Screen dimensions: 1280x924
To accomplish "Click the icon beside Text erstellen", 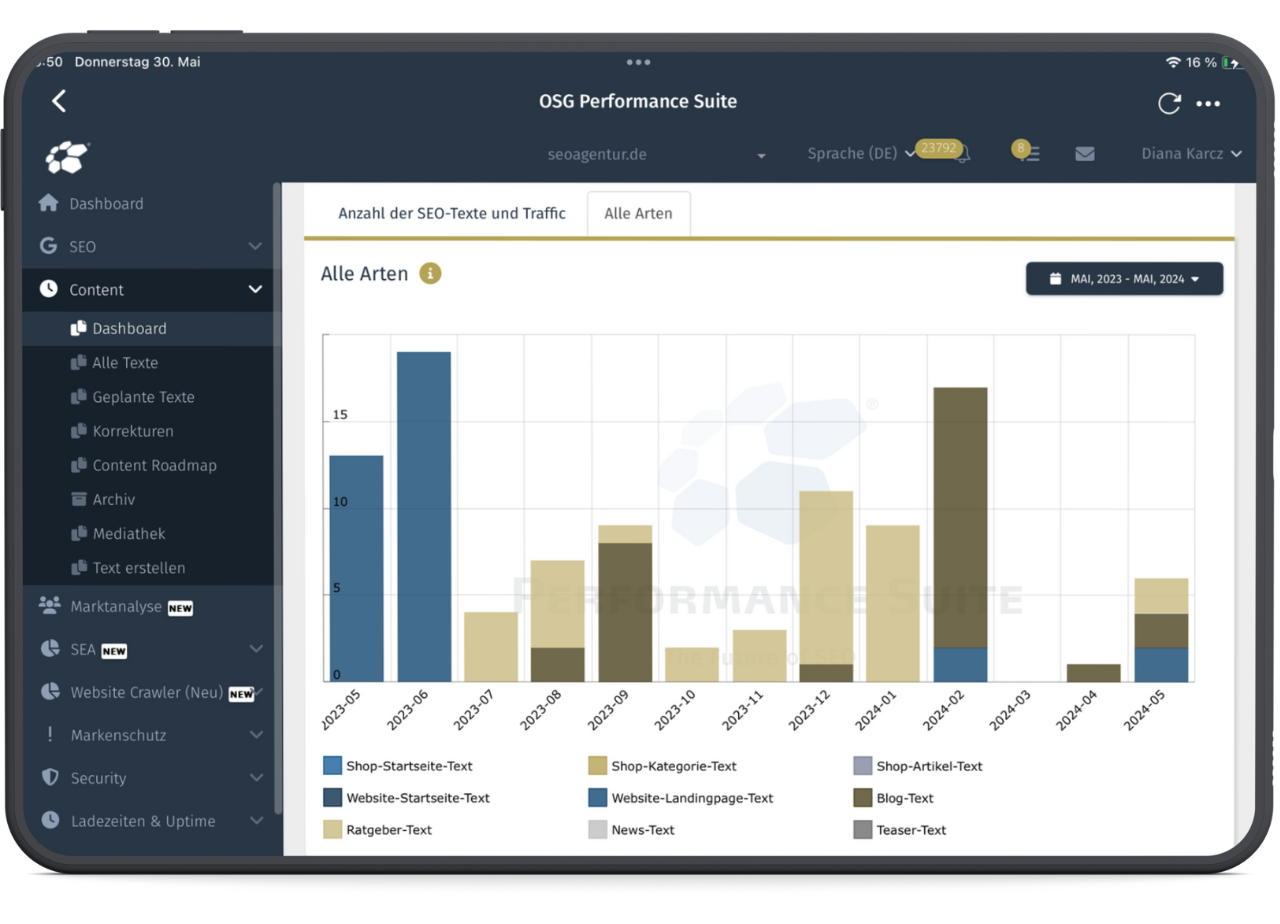I will point(78,567).
